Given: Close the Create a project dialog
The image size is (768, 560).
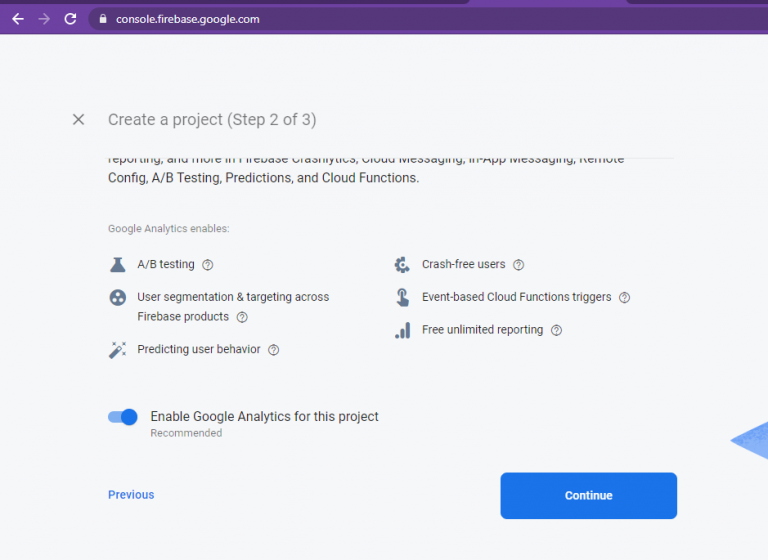Looking at the screenshot, I should [78, 120].
